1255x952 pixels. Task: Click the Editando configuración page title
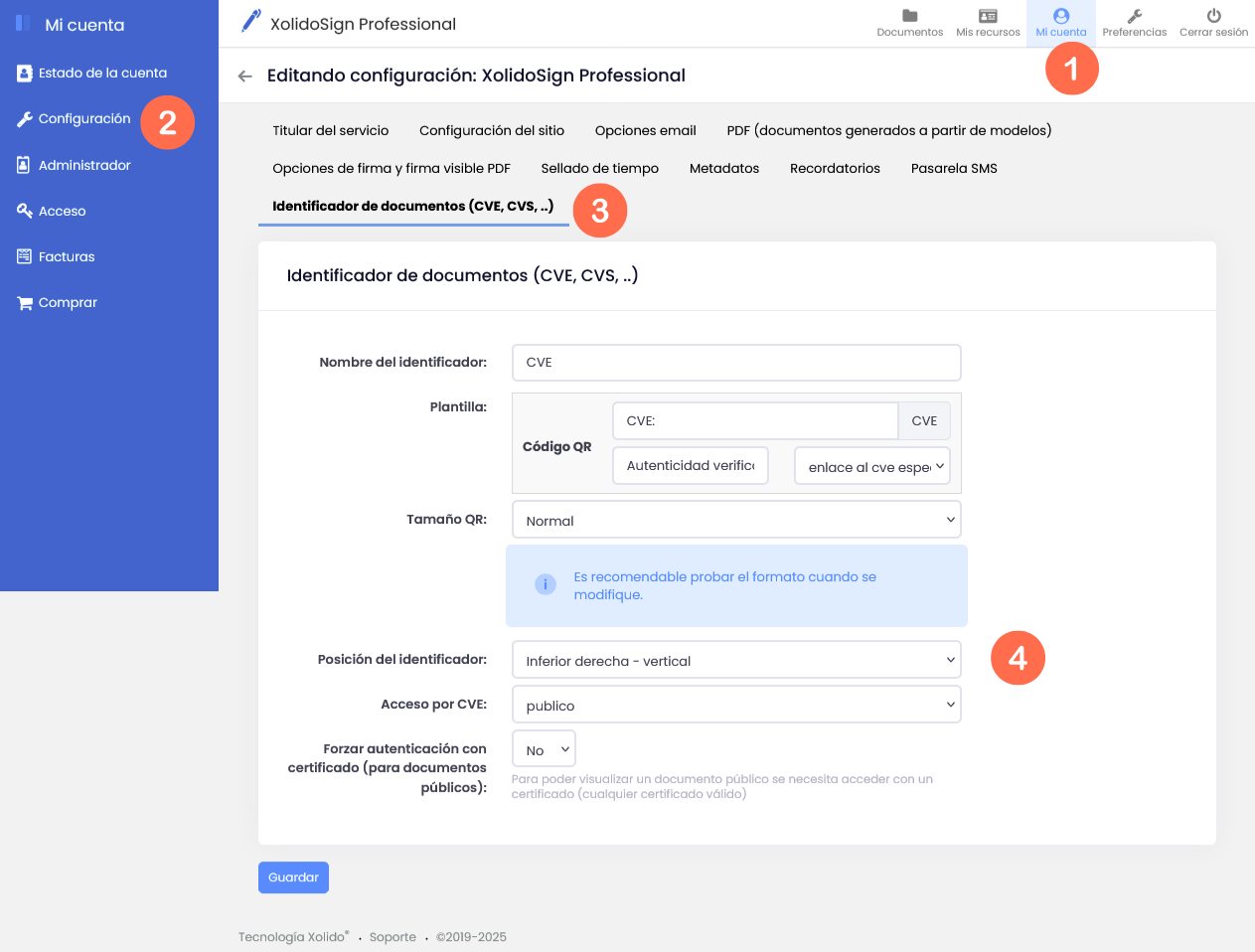pyautogui.click(x=476, y=76)
